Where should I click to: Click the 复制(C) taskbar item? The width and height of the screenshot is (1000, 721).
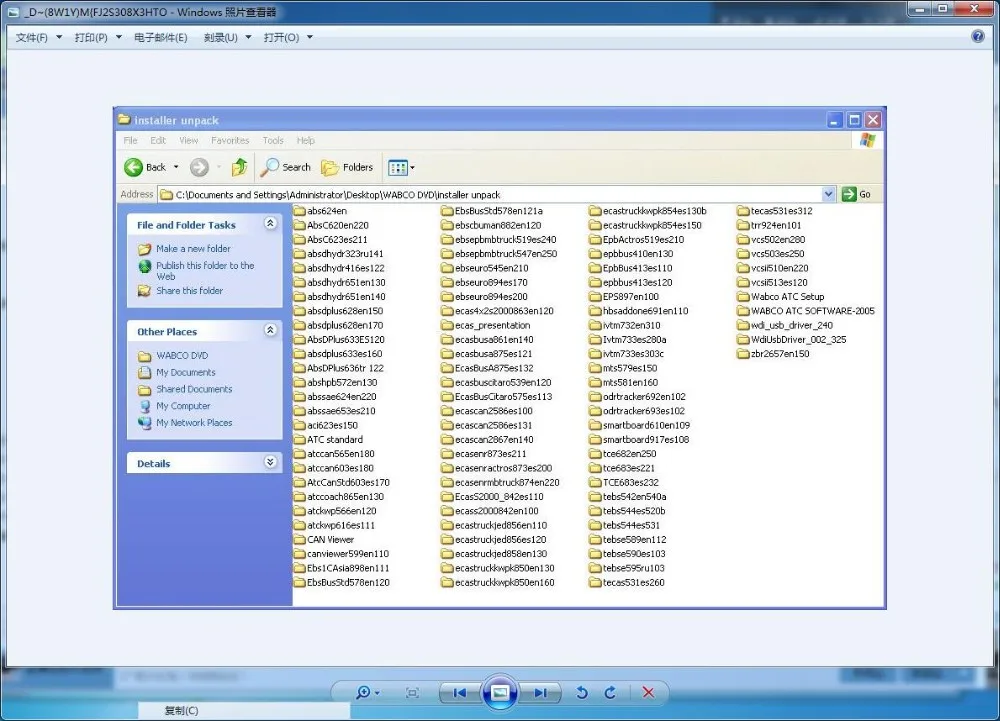(x=181, y=710)
